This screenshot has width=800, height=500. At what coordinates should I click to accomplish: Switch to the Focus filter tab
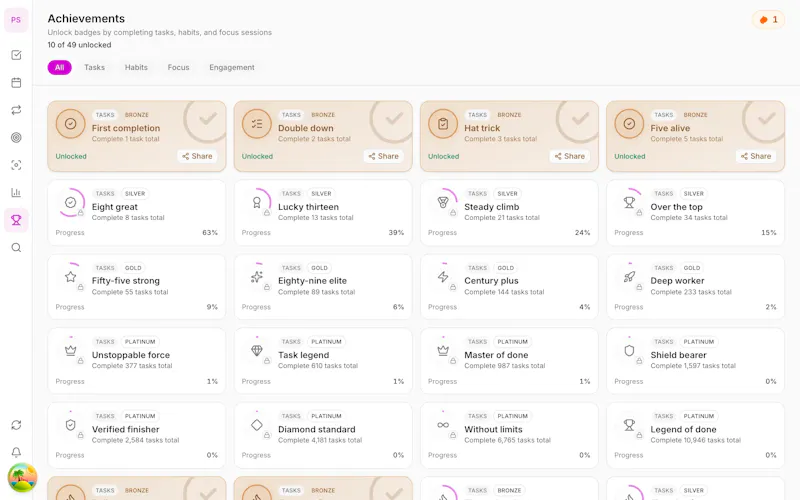(x=179, y=67)
